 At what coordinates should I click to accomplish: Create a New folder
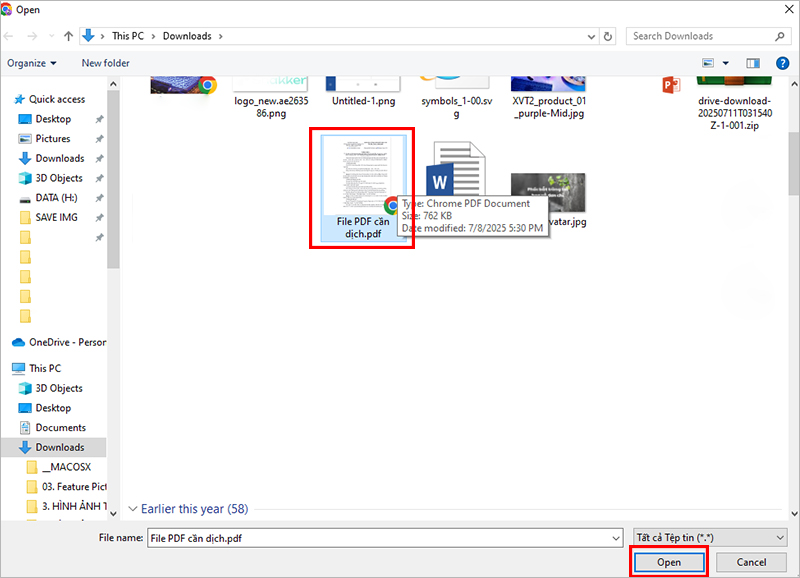(106, 63)
